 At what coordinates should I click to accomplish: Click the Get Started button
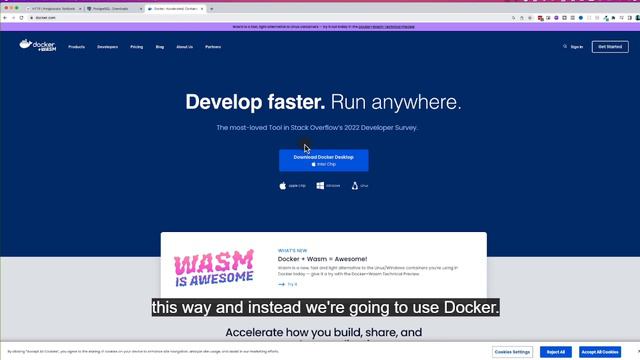coord(610,47)
